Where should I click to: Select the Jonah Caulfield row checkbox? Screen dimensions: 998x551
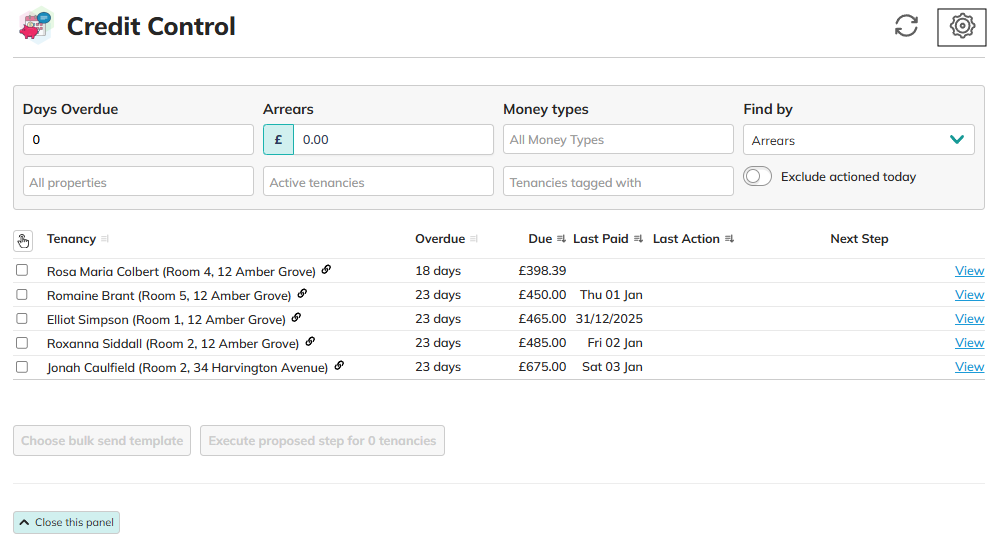22,367
